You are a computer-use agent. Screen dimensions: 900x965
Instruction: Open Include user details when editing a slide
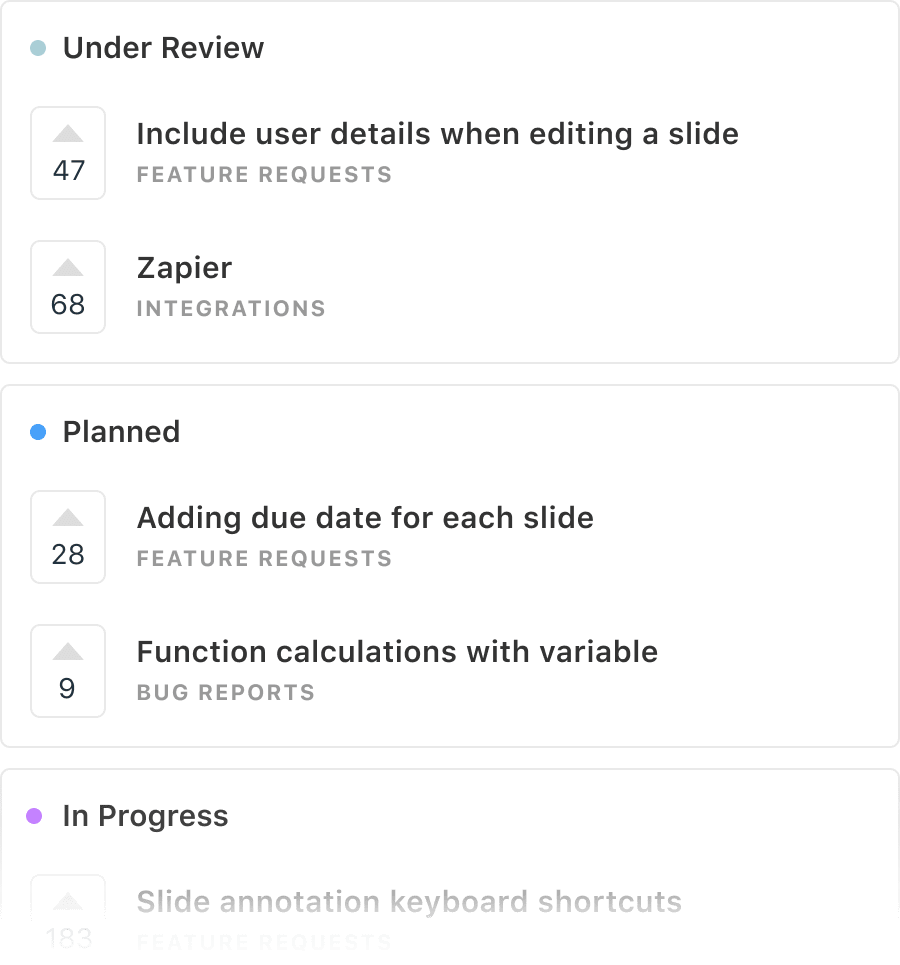coord(437,134)
